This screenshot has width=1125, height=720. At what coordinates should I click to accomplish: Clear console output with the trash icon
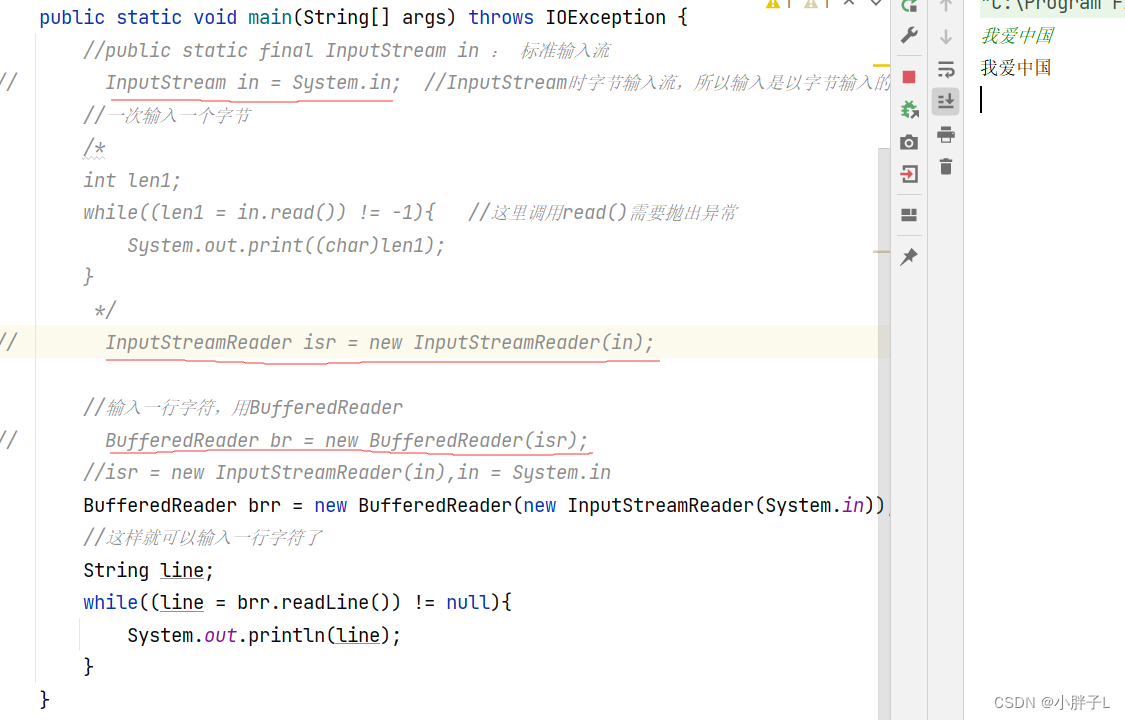(945, 166)
